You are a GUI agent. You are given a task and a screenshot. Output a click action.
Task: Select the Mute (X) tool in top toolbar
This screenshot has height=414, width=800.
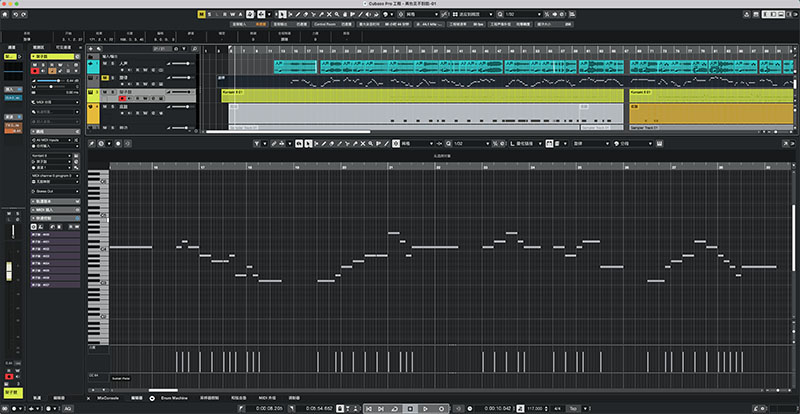[x=329, y=14]
